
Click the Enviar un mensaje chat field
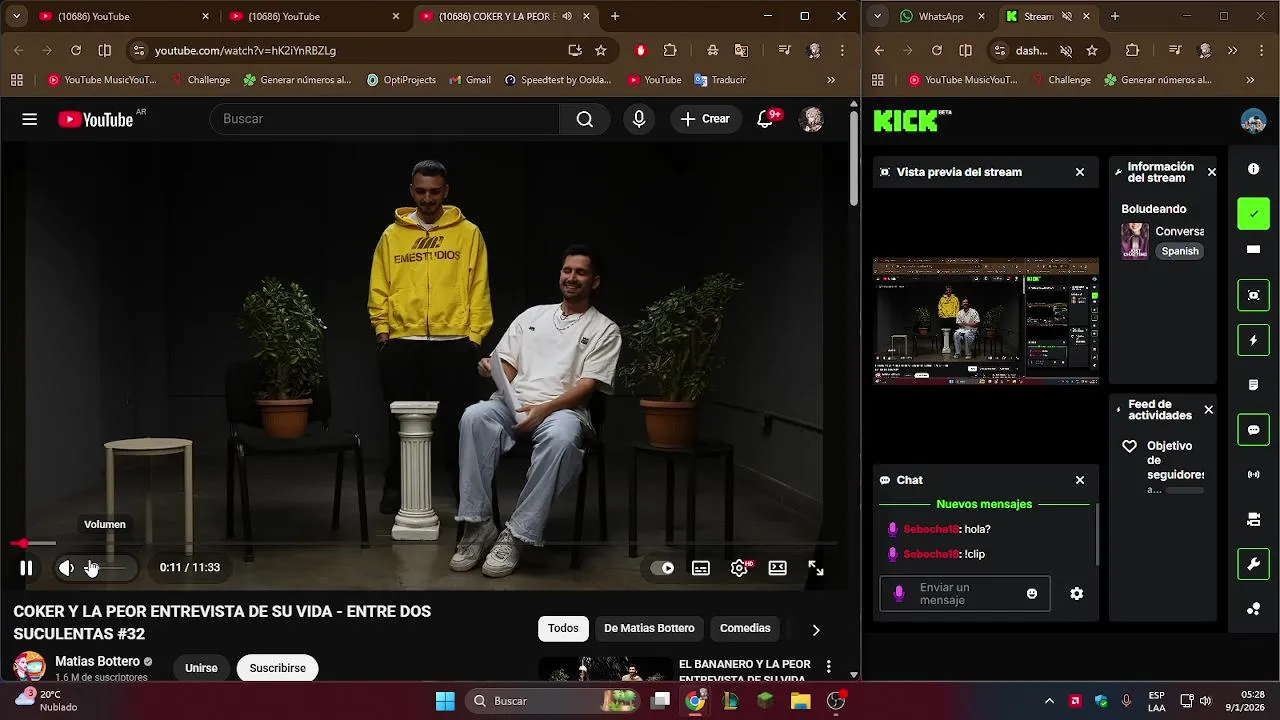tap(965, 594)
